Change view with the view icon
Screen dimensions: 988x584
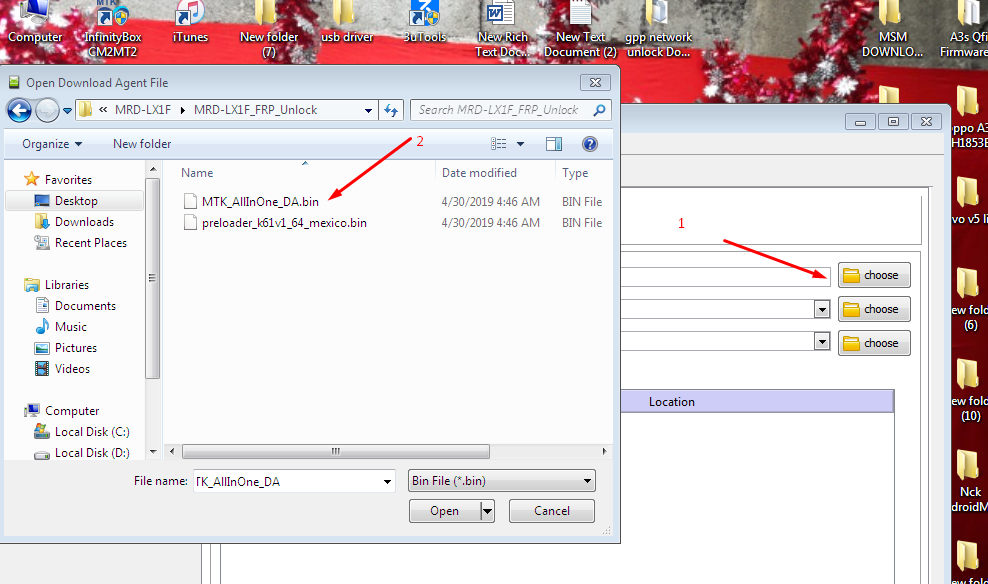498,144
